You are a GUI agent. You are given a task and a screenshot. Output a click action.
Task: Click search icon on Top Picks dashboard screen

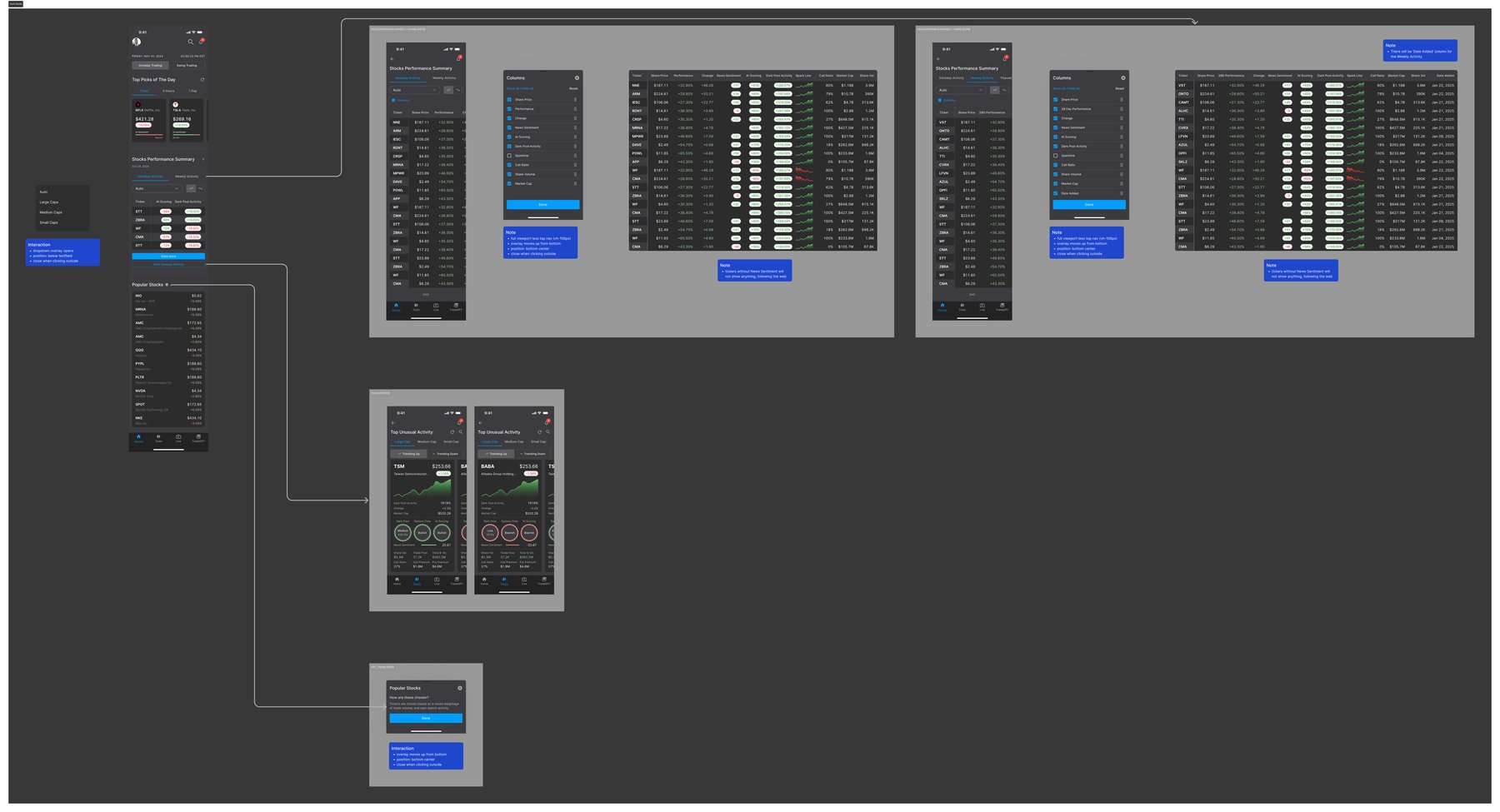[x=190, y=42]
